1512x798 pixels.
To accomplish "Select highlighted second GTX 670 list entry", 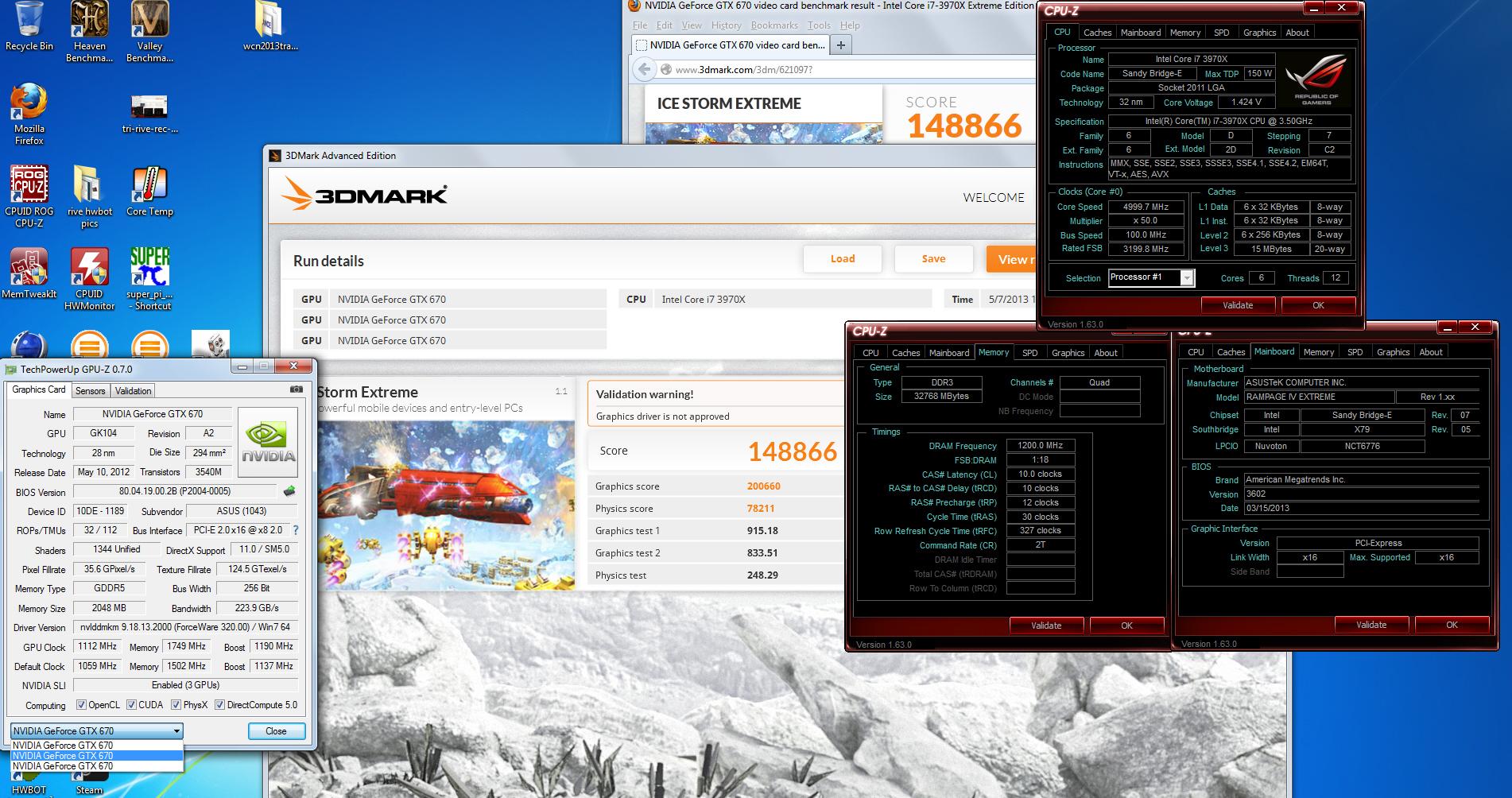I will tap(96, 756).
